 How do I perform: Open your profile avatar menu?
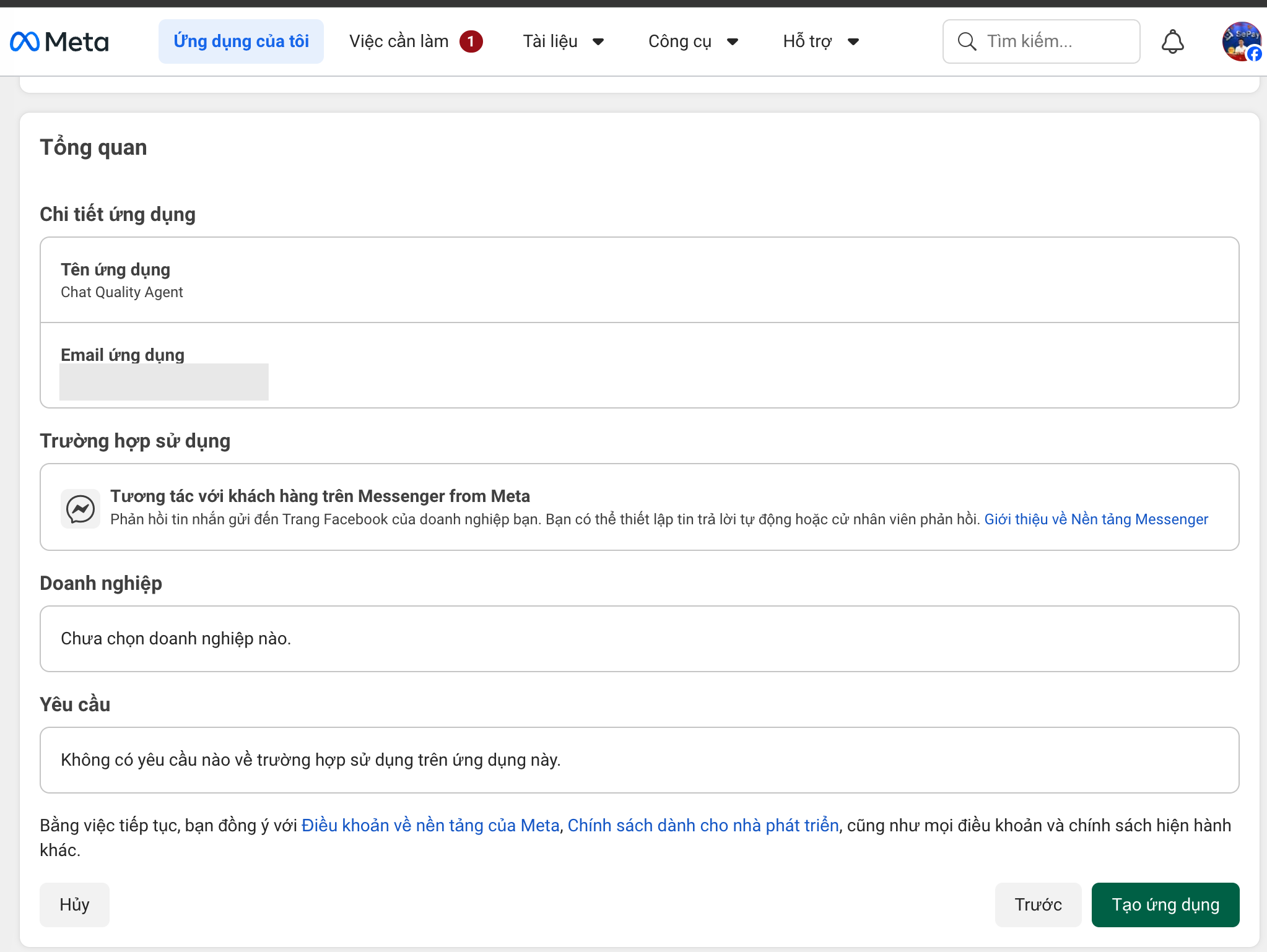1241,41
